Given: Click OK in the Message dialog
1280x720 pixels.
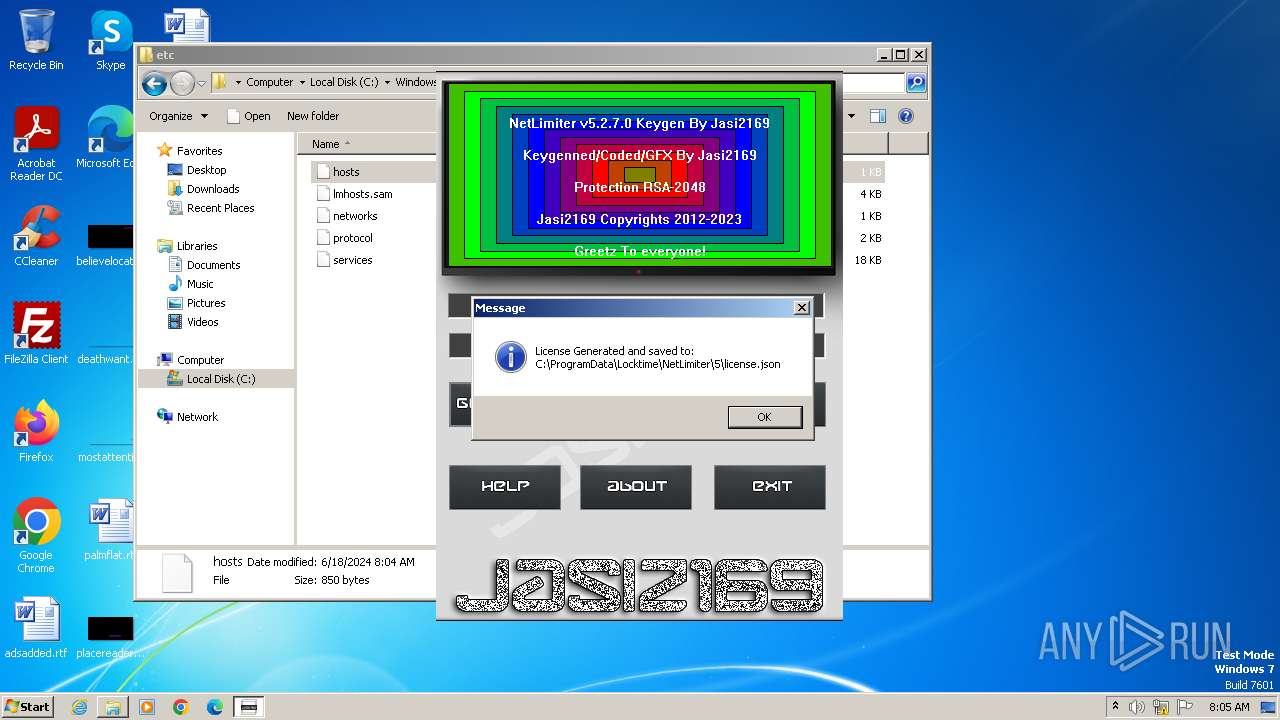Looking at the screenshot, I should coord(765,417).
